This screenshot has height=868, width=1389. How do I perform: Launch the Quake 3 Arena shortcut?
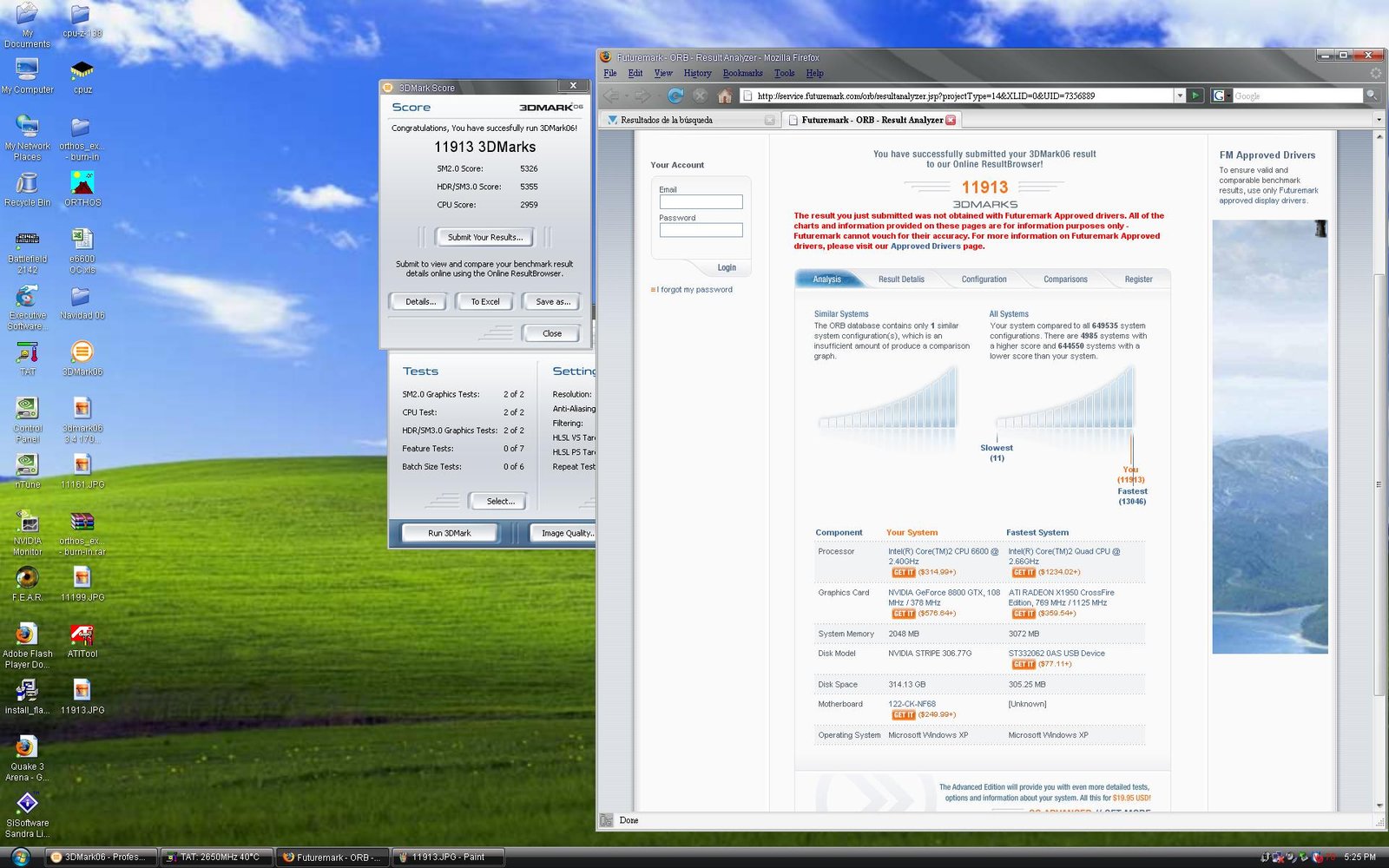(27, 759)
